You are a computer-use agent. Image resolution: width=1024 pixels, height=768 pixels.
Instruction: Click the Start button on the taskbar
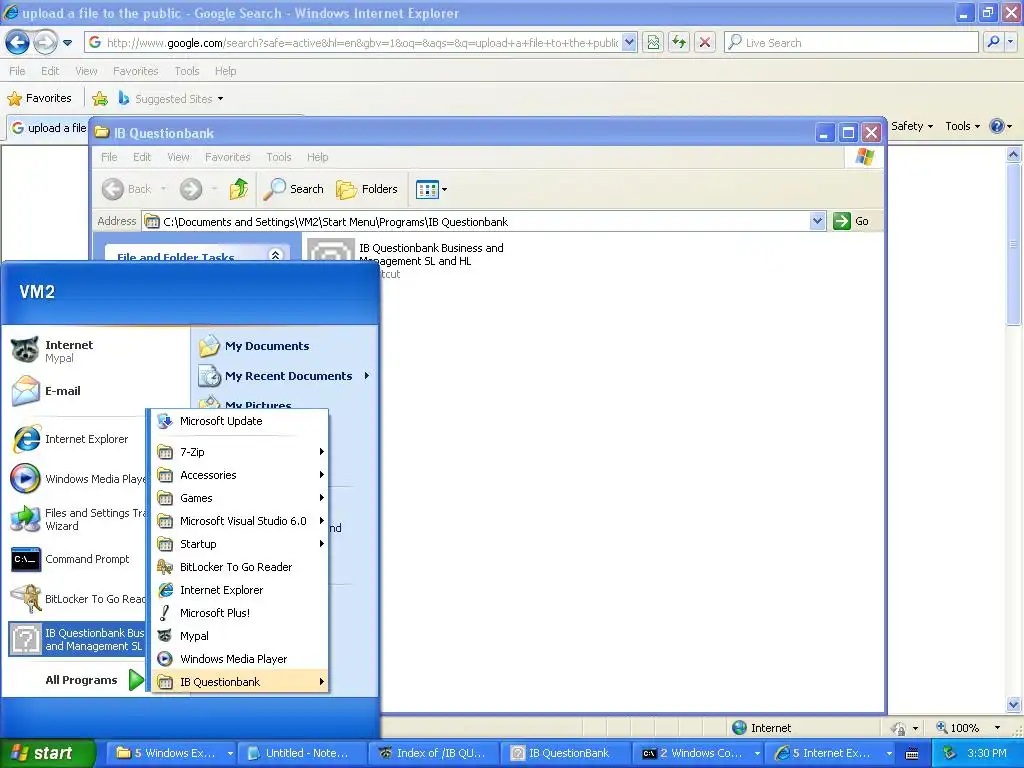47,753
